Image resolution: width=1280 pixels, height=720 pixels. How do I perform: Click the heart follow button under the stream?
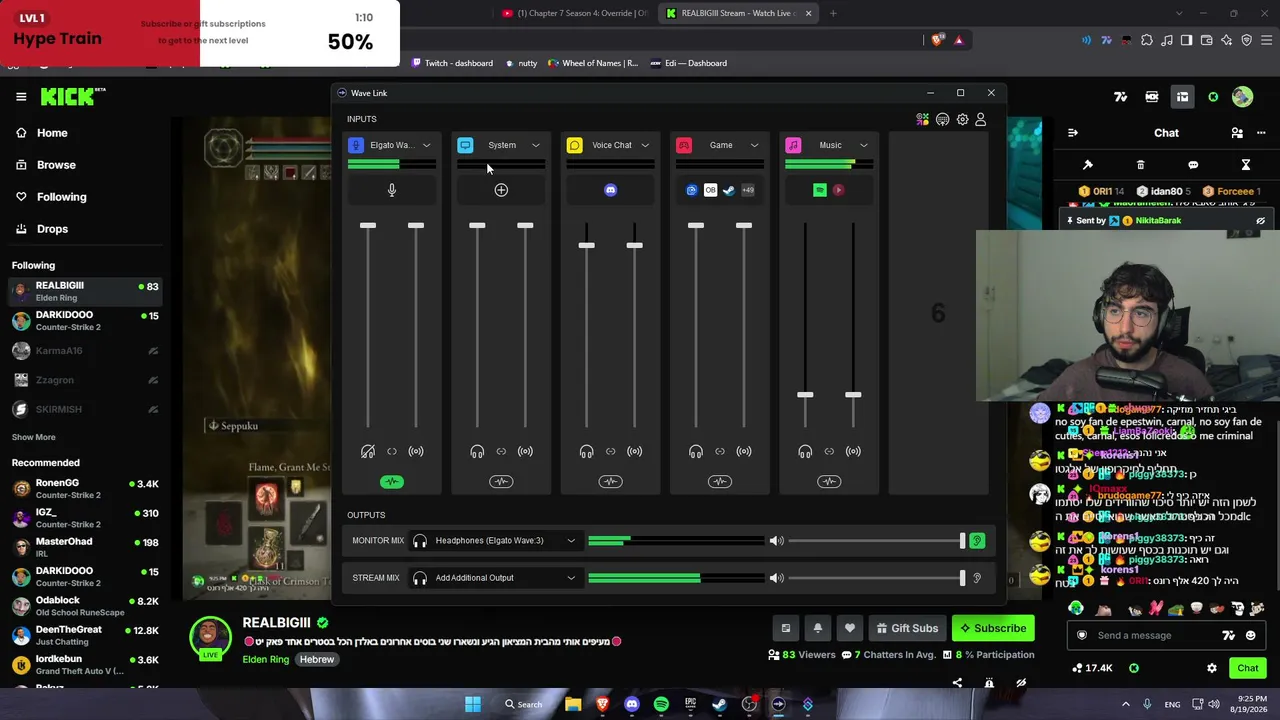pos(850,628)
